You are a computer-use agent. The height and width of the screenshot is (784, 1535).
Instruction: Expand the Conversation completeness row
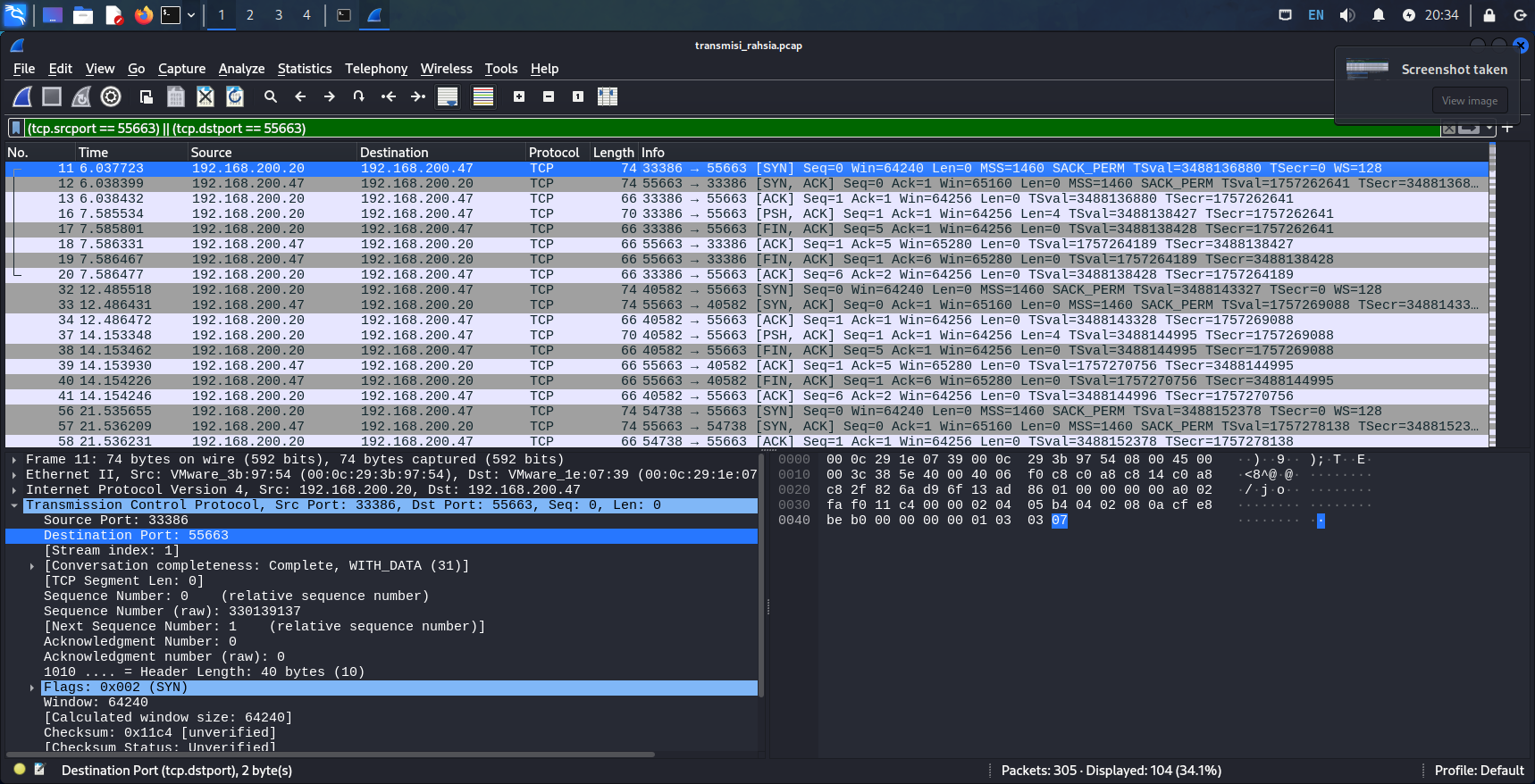point(32,566)
